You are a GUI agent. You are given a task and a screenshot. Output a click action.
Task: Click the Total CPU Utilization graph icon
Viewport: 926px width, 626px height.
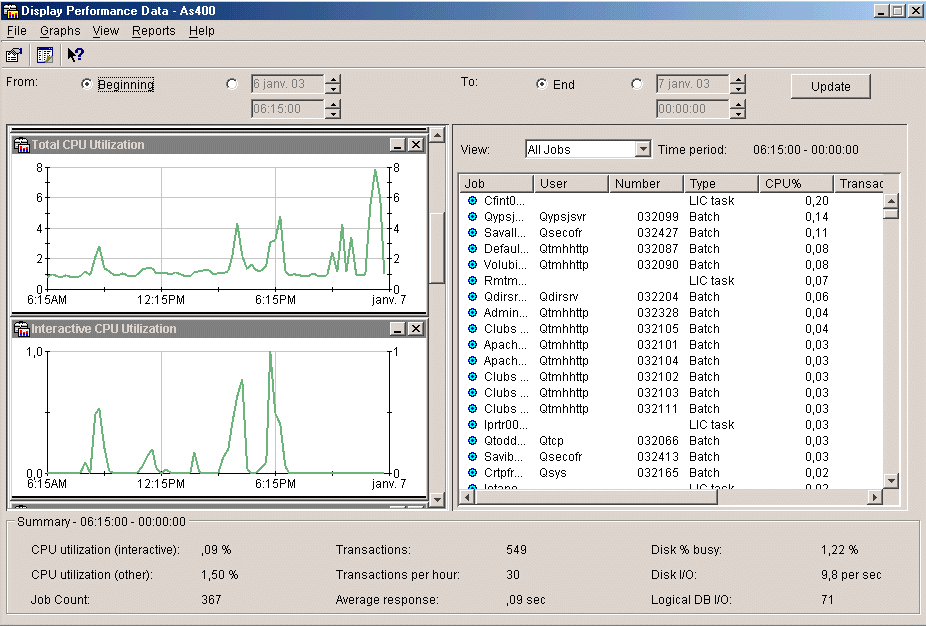[x=21, y=145]
